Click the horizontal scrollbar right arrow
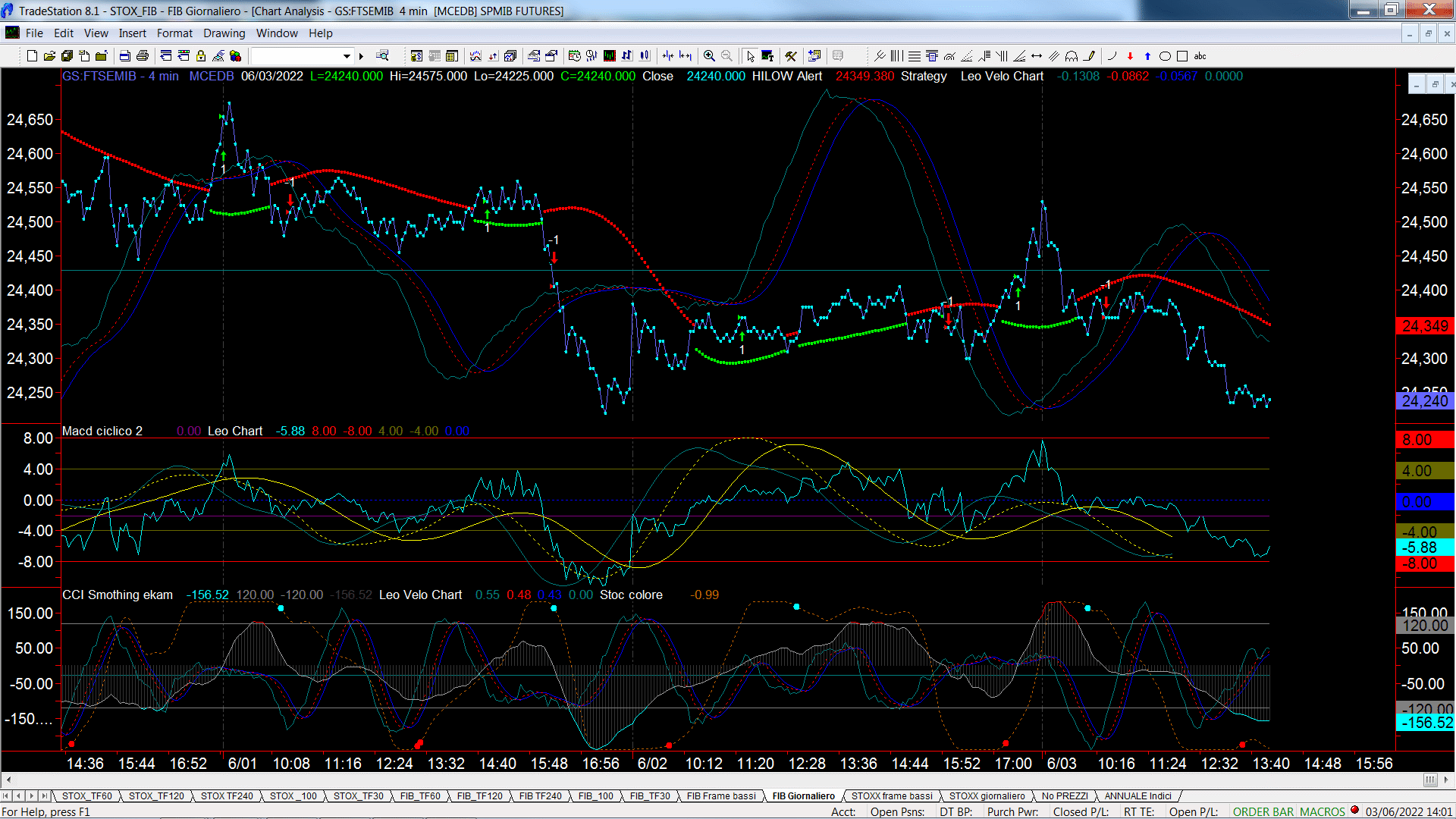 pos(1447,780)
